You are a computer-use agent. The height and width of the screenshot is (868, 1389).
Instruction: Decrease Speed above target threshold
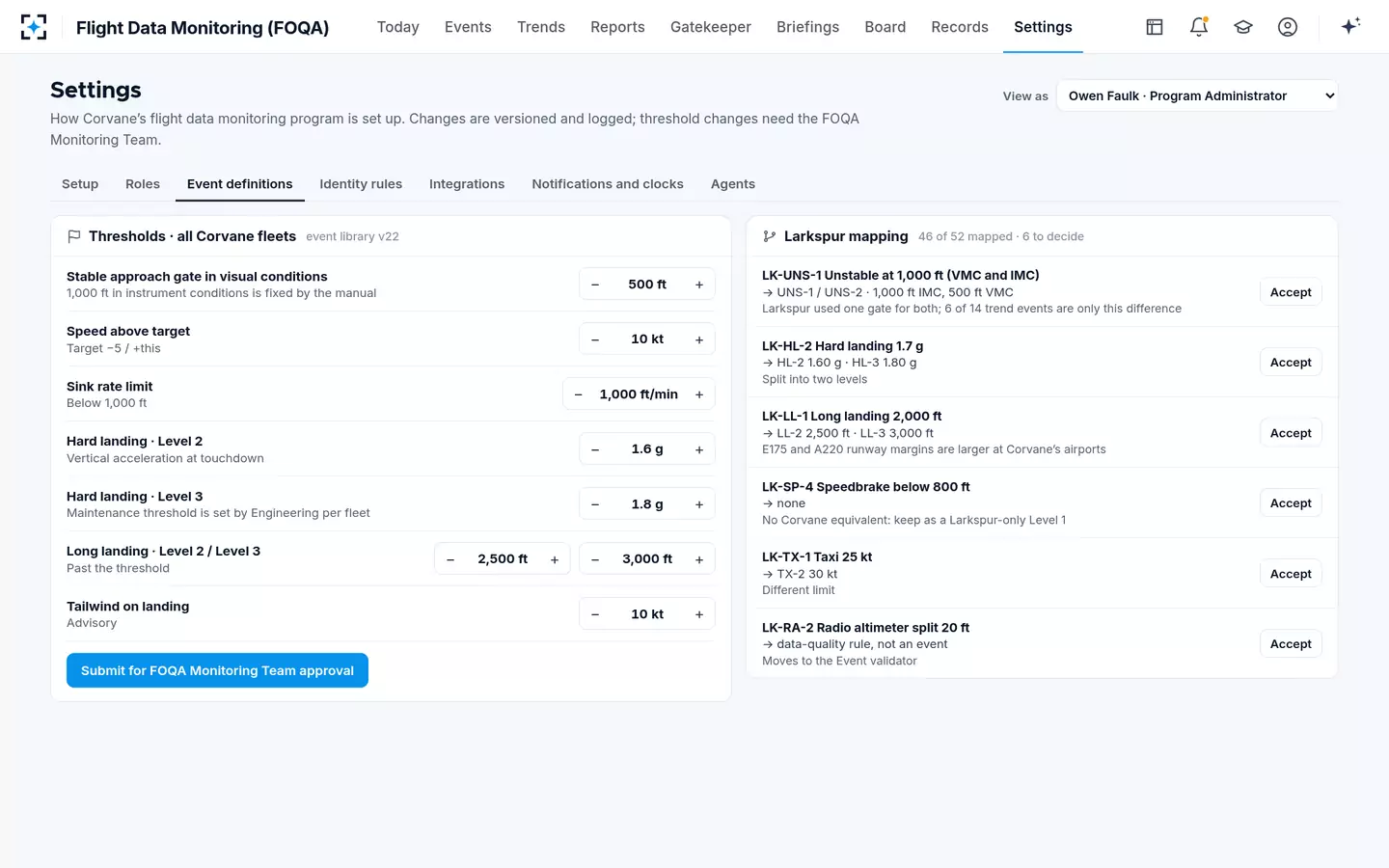coord(595,339)
